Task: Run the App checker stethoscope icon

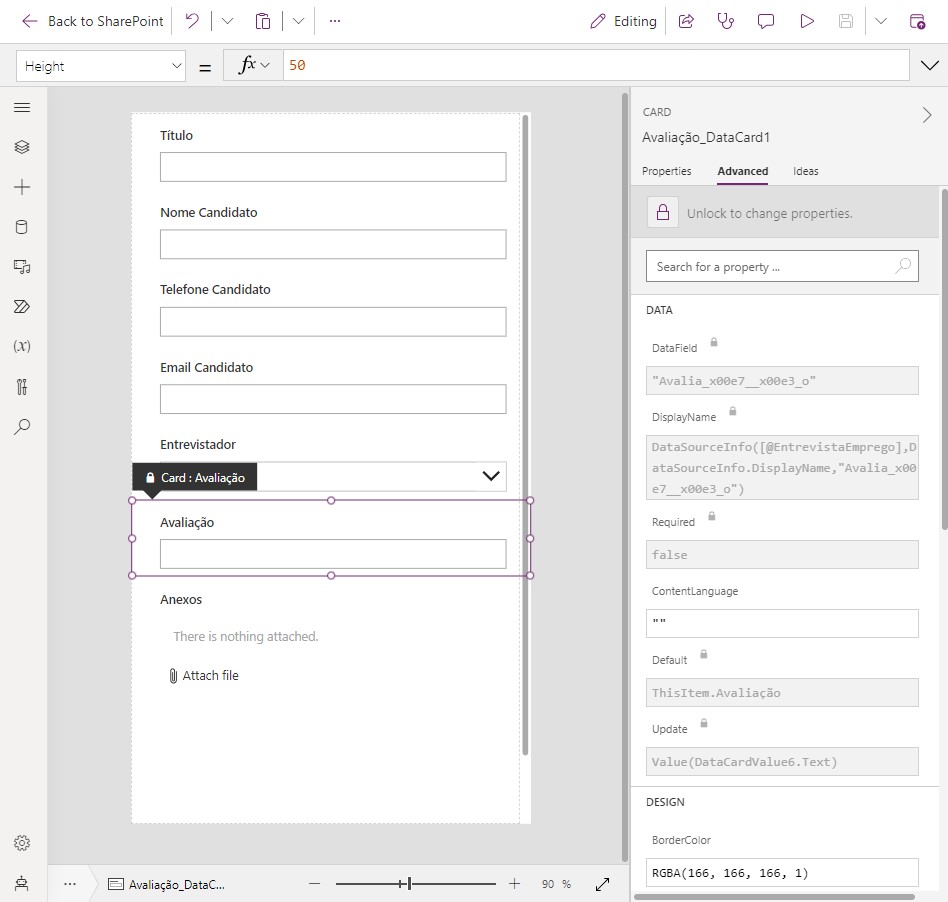Action: click(726, 21)
